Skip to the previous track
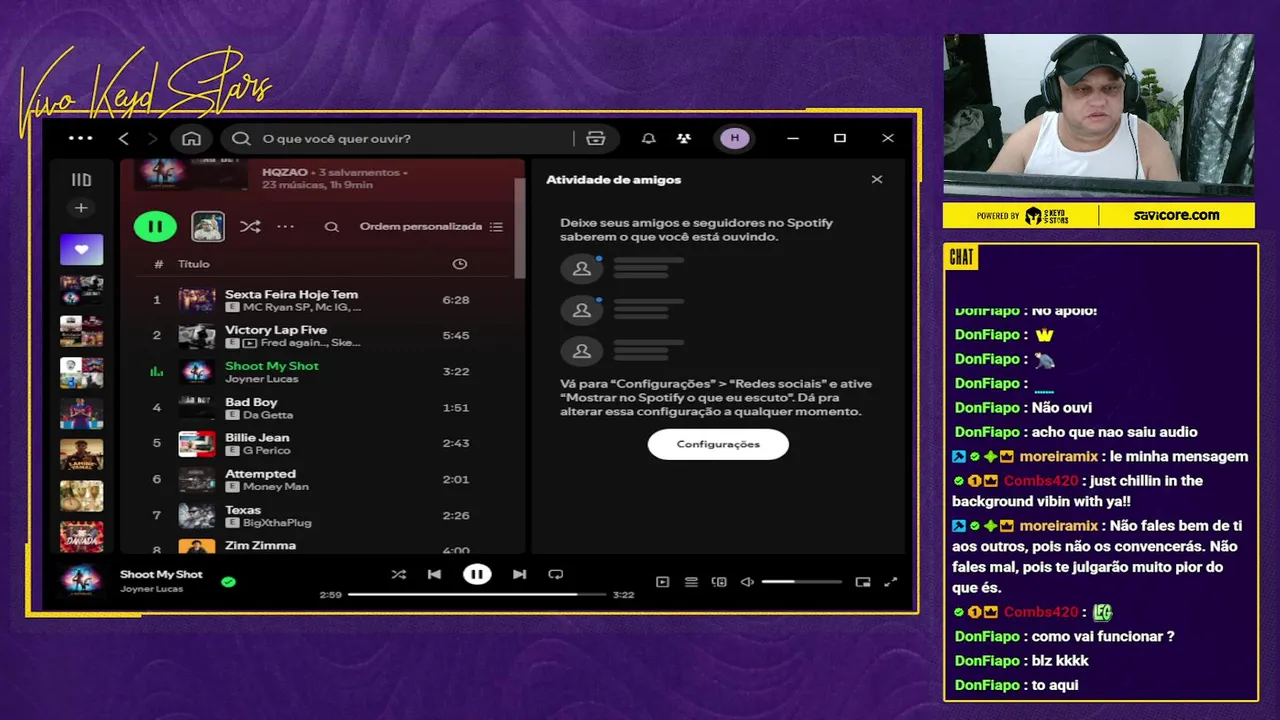The height and width of the screenshot is (720, 1280). pyautogui.click(x=434, y=574)
